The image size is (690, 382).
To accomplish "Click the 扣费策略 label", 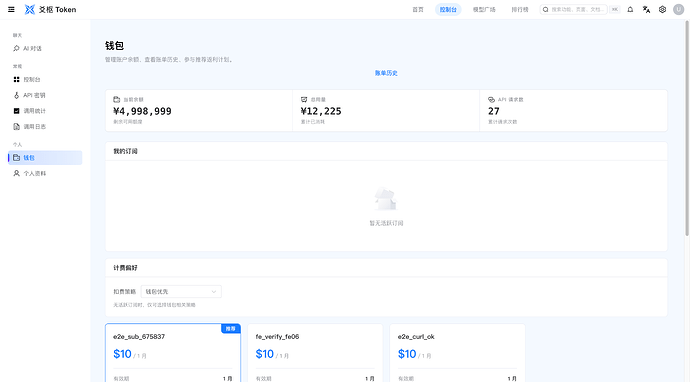I will [x=125, y=291].
